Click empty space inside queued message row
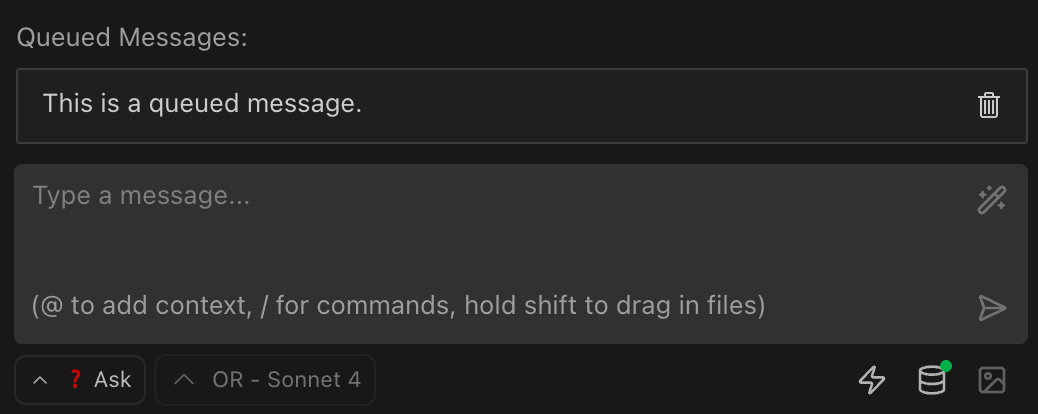Screen dimensions: 1038x414 pyautogui.click(x=660, y=105)
